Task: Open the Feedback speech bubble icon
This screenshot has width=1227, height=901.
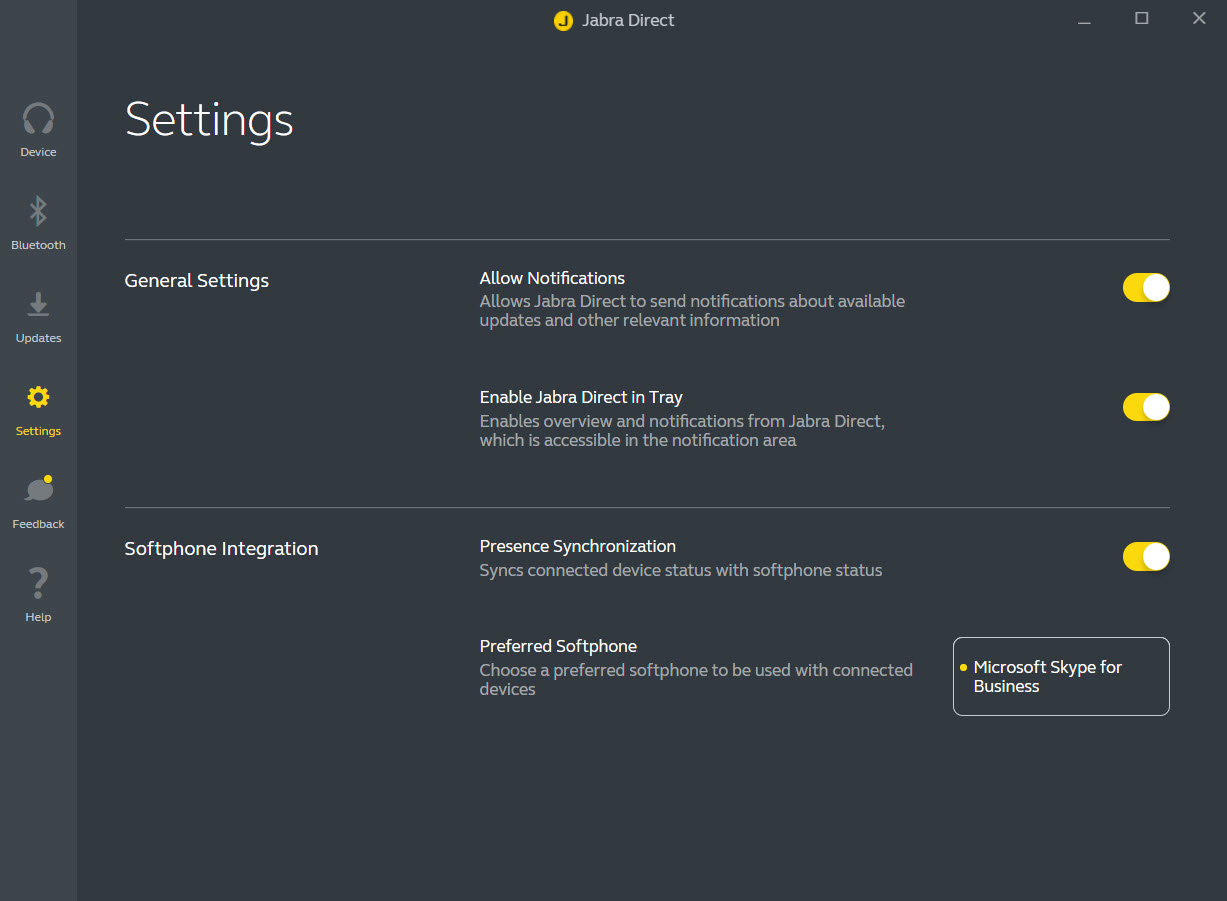Action: coord(39,489)
